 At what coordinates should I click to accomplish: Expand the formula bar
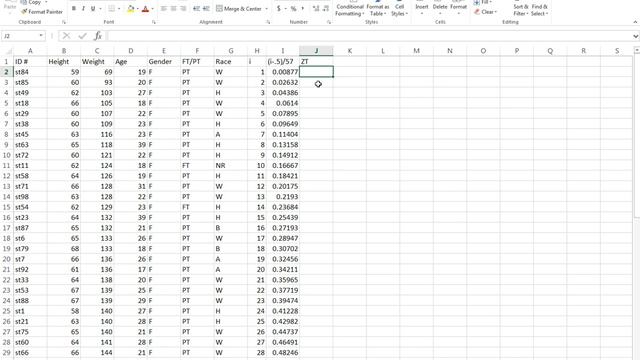(636, 36)
